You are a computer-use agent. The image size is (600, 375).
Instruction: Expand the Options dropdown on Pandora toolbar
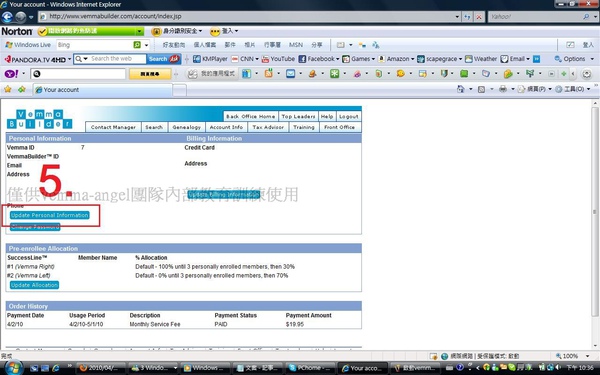pos(592,59)
